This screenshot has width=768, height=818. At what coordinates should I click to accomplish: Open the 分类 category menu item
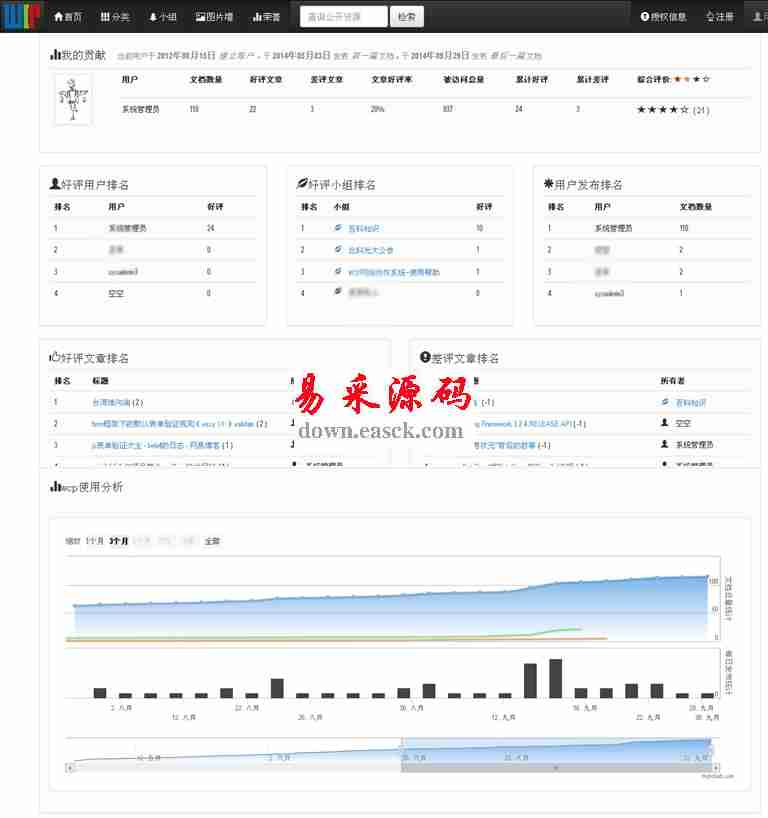[115, 17]
